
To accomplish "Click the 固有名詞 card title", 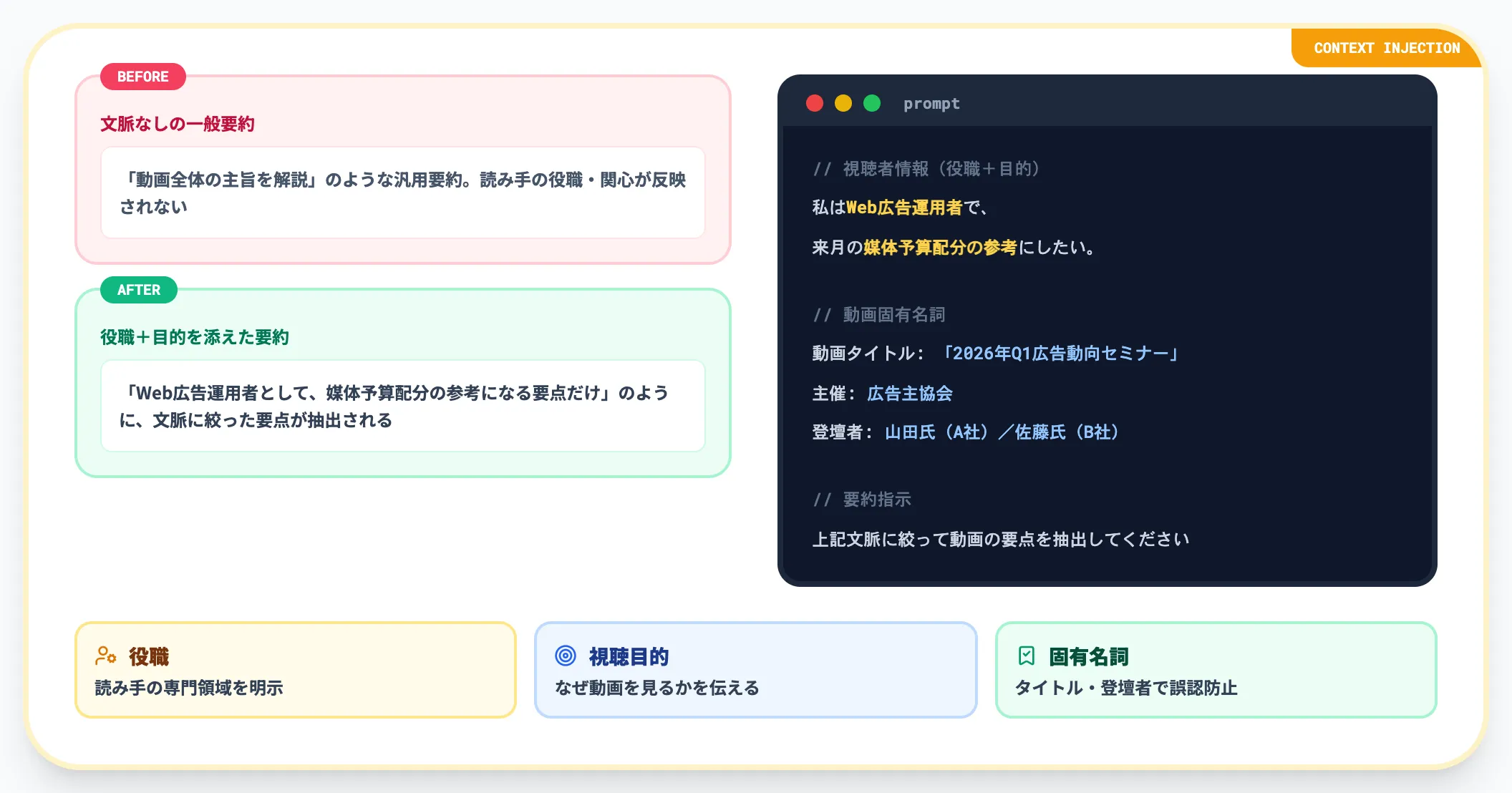I will (1089, 656).
